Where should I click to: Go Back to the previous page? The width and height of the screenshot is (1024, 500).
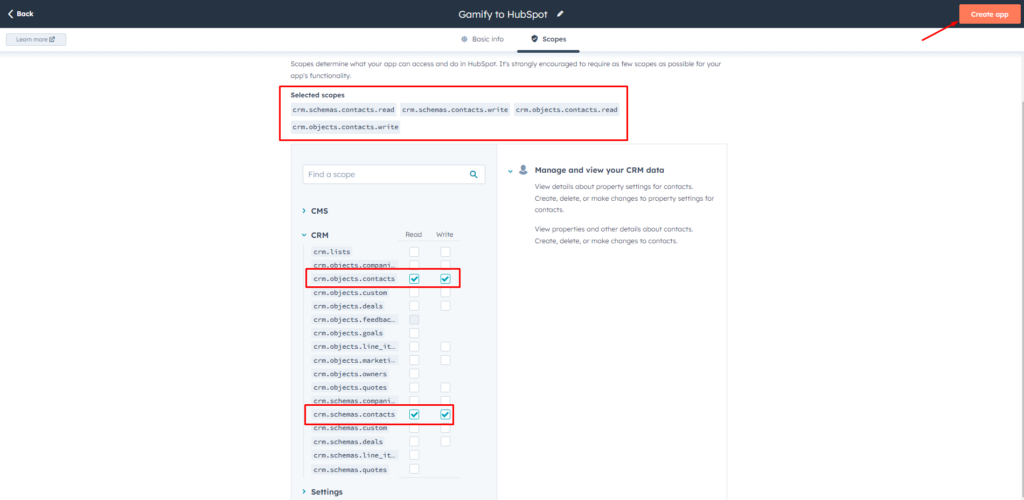(21, 14)
